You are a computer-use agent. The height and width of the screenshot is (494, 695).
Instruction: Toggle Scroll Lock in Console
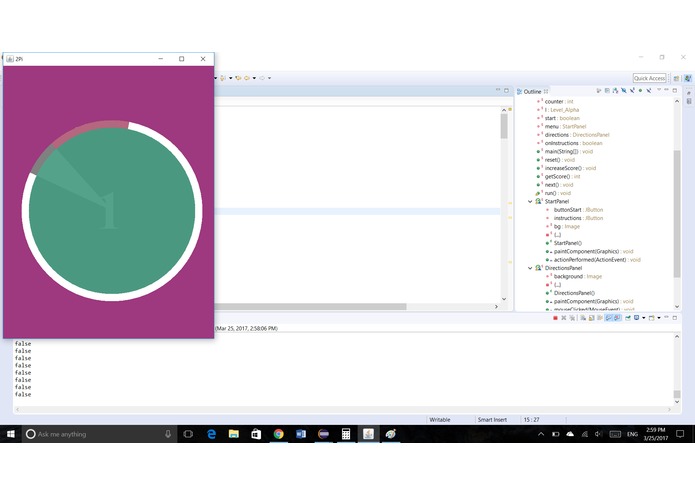coord(591,318)
